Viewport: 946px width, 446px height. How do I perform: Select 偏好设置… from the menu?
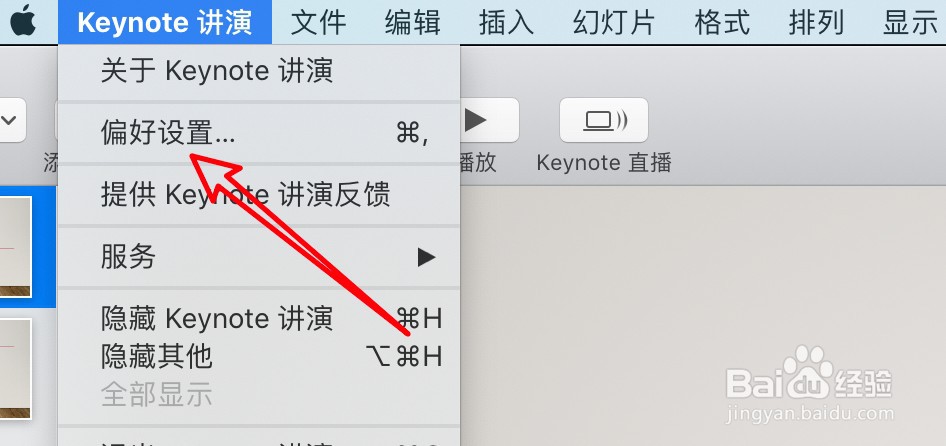pyautogui.click(x=259, y=133)
